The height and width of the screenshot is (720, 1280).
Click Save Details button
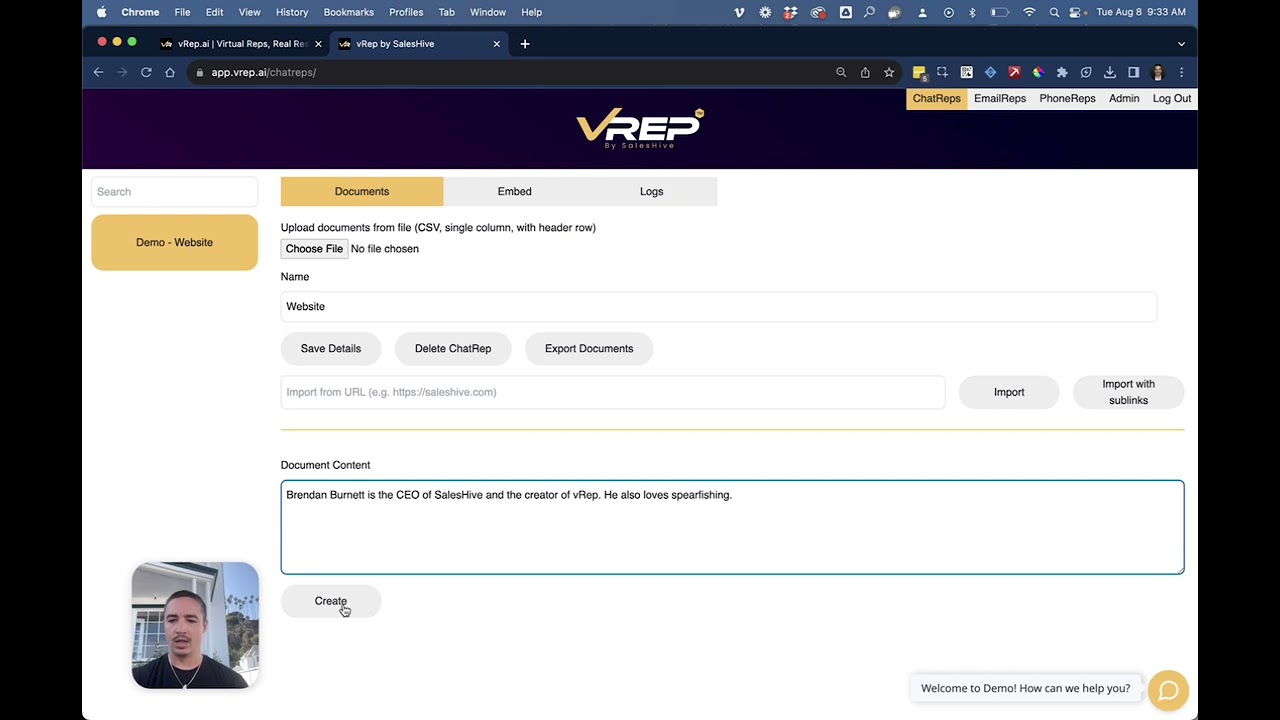[x=331, y=348]
